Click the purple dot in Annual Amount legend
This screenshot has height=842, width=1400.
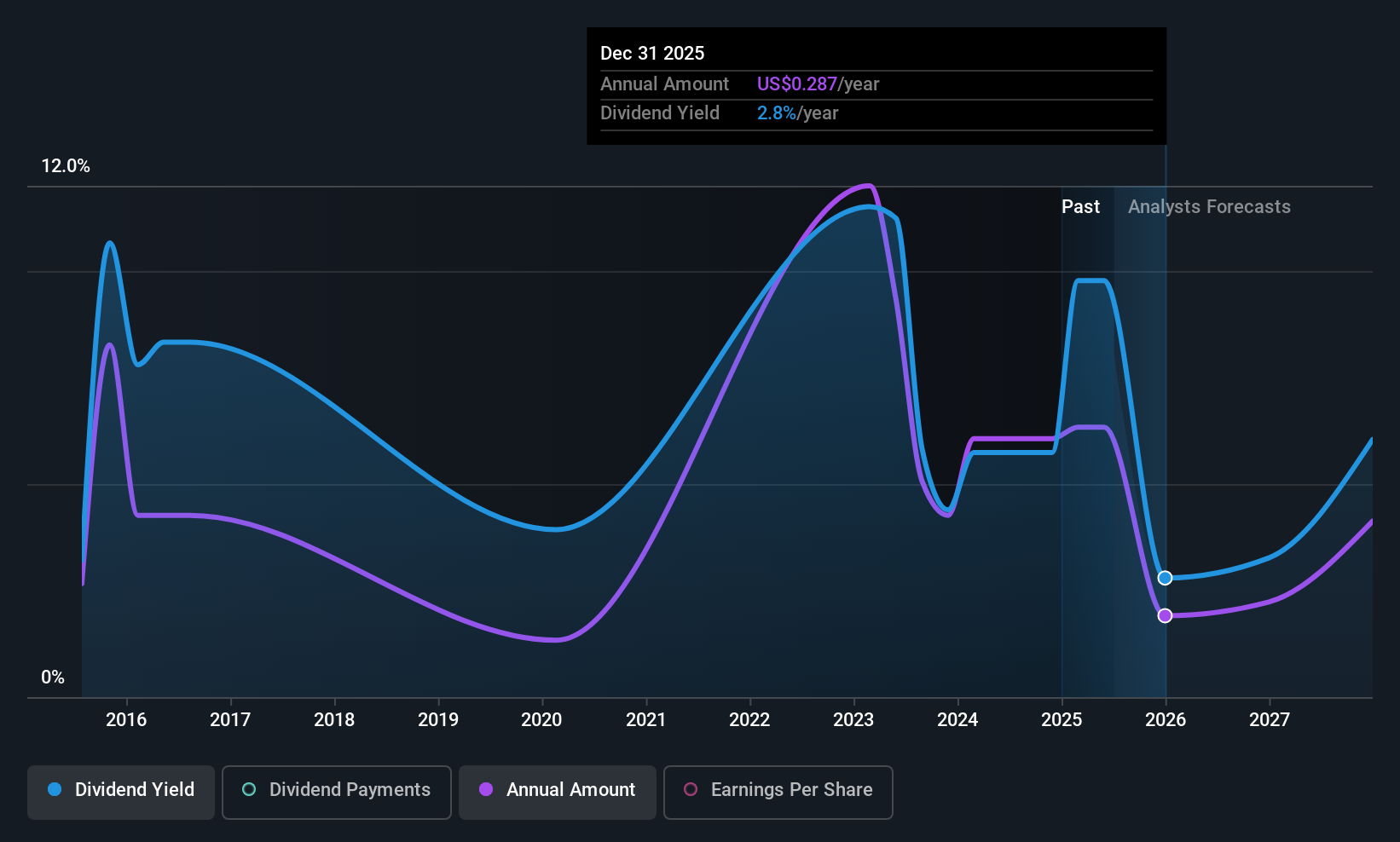click(x=486, y=789)
